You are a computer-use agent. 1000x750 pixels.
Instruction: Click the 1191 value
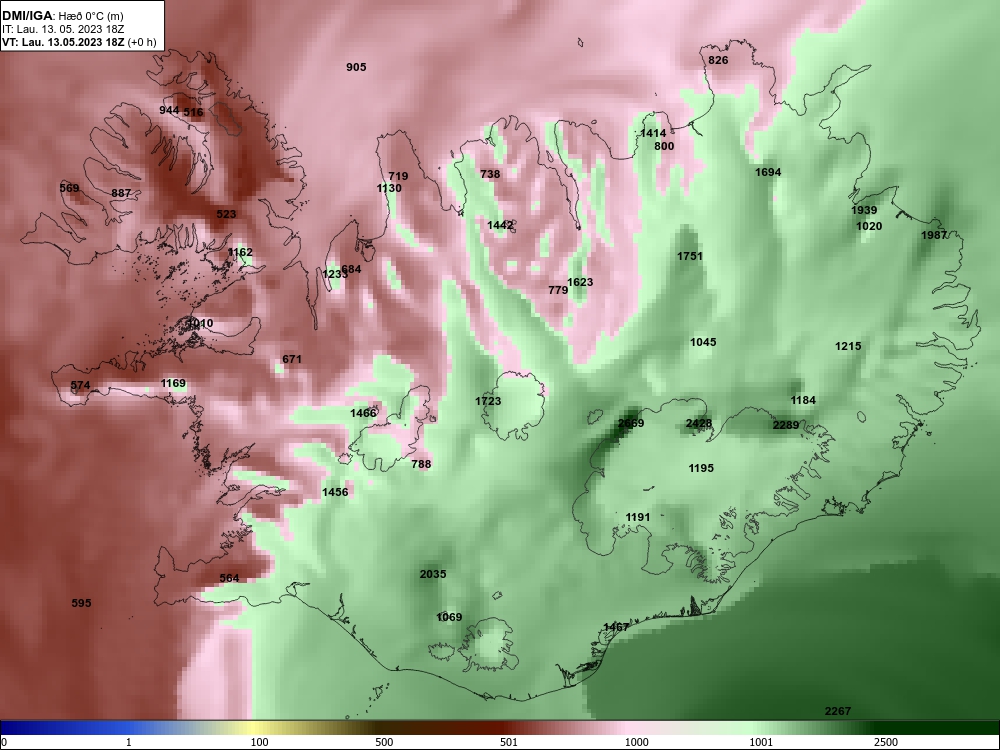click(638, 518)
